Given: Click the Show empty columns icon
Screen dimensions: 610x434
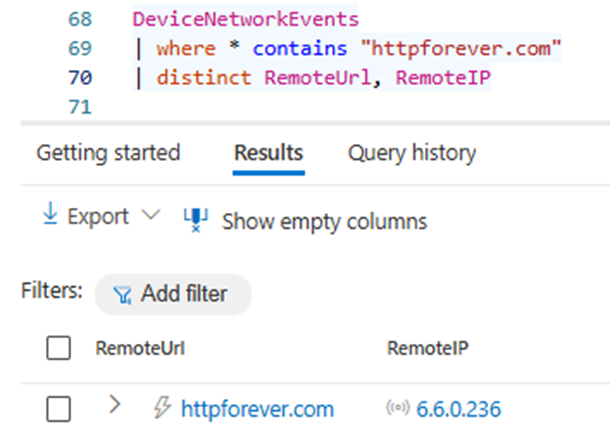Looking at the screenshot, I should (195, 220).
